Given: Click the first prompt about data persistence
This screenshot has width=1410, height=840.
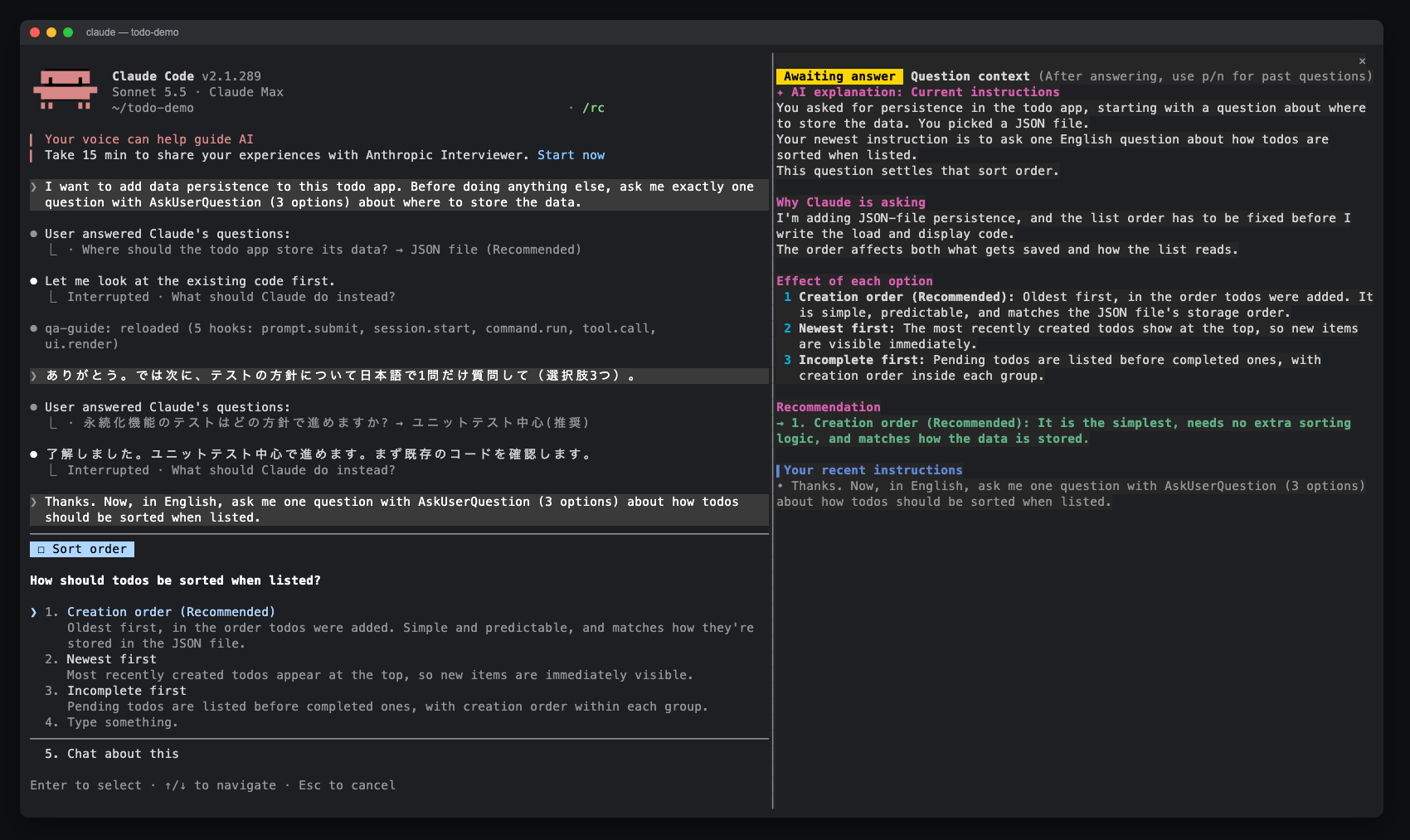Looking at the screenshot, I should point(399,194).
